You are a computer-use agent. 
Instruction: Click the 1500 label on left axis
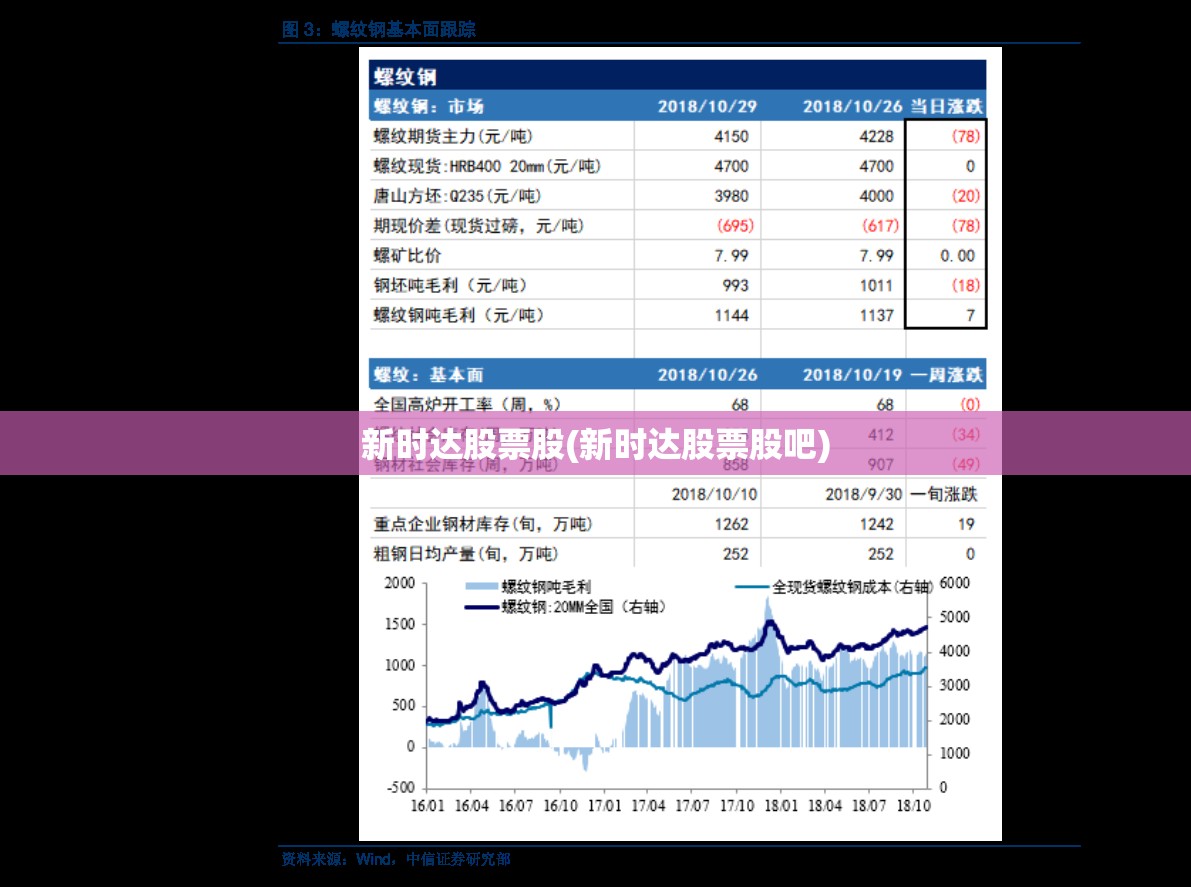[x=400, y=624]
